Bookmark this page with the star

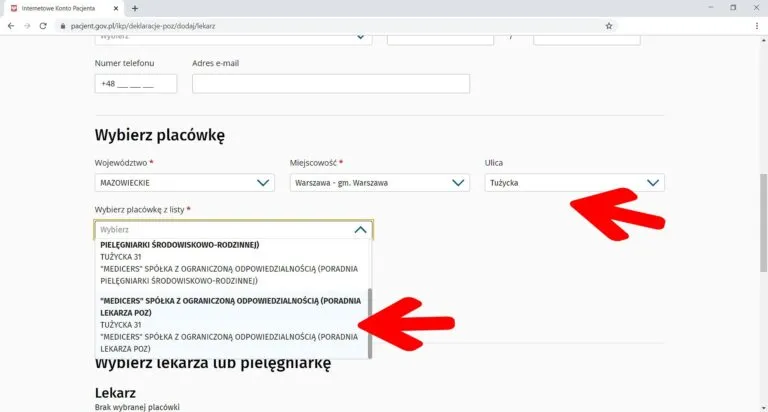click(x=608, y=26)
